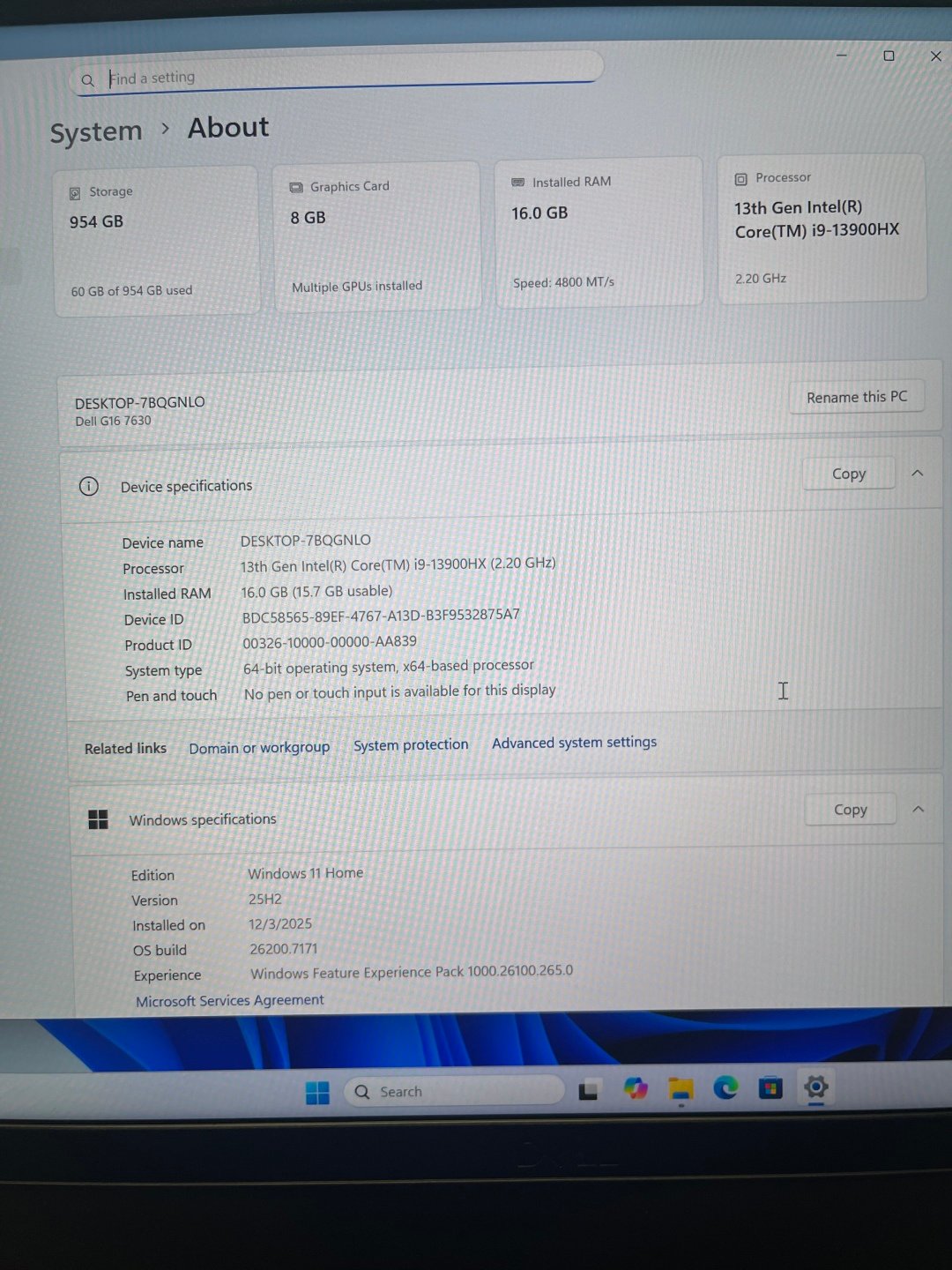Viewport: 952px width, 1270px height.
Task: Click the OS build value 26200.7171
Action: pyautogui.click(x=283, y=949)
